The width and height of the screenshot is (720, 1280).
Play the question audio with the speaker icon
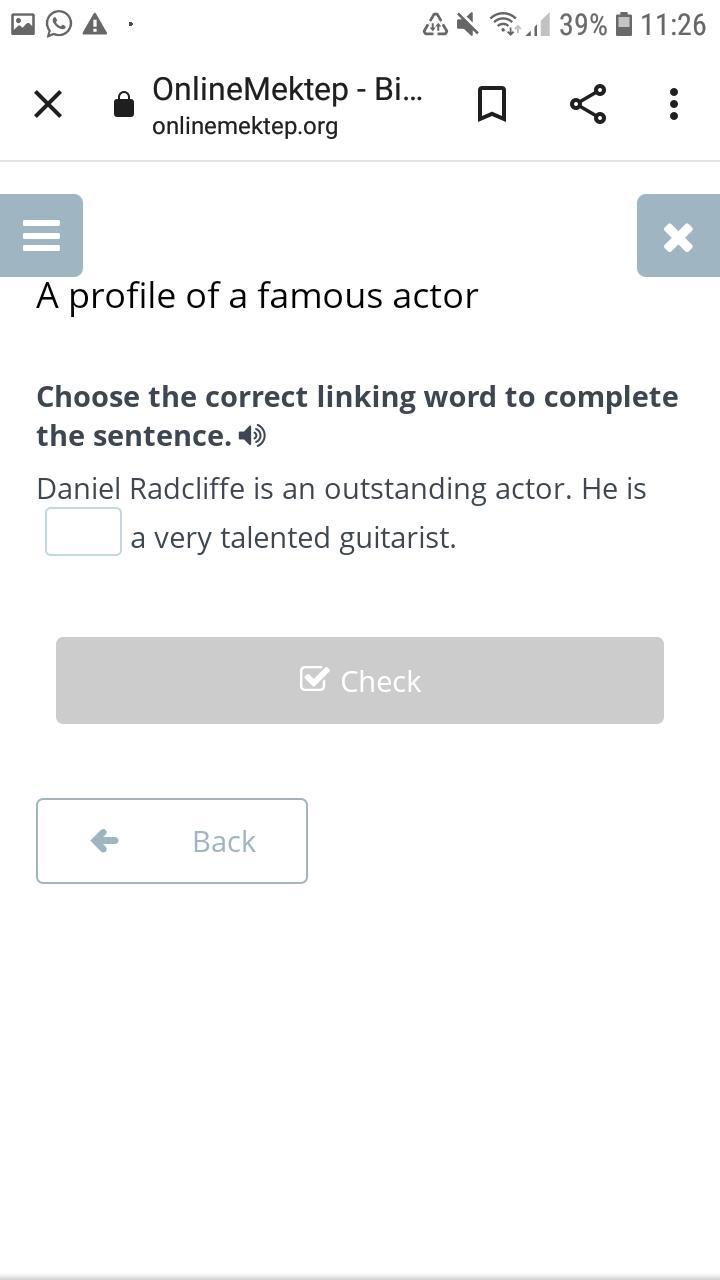point(253,436)
